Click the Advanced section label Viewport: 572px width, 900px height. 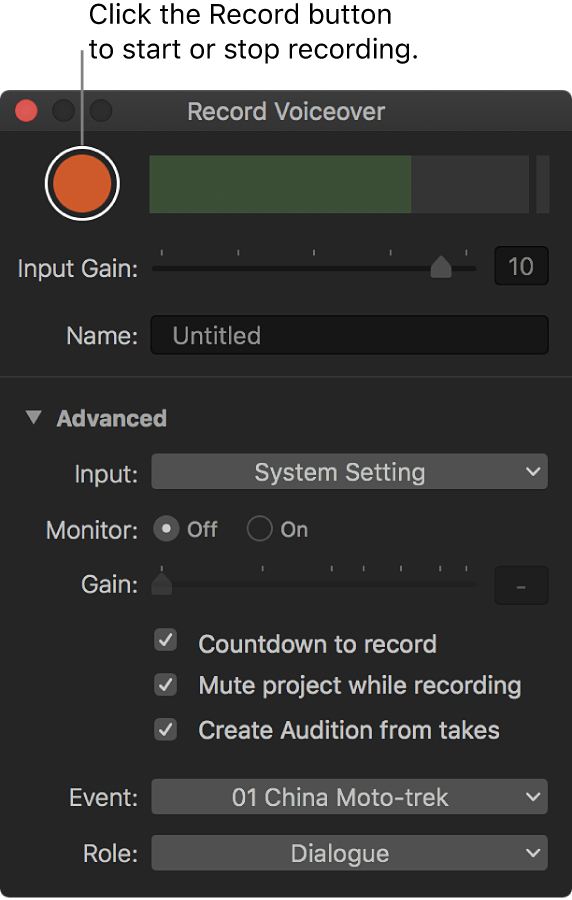coord(112,418)
